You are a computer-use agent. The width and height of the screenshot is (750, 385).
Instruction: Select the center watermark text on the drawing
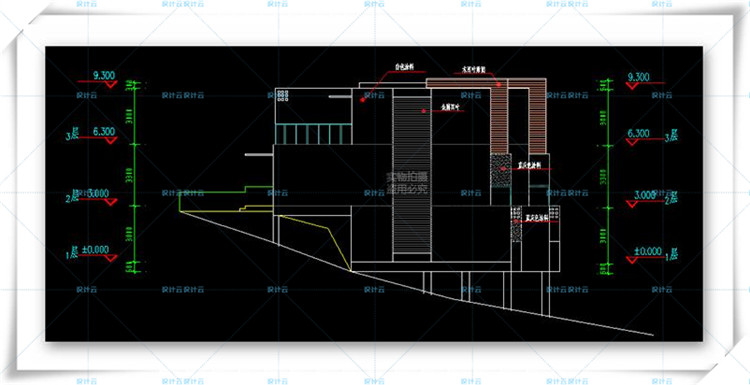point(407,182)
